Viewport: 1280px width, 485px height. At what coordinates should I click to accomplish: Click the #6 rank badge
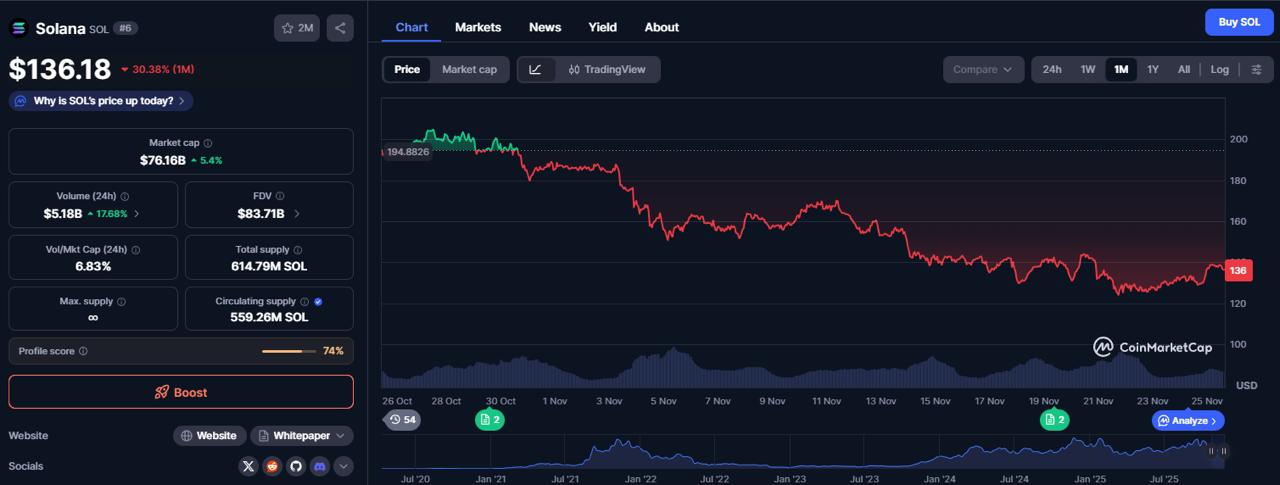pyautogui.click(x=126, y=28)
